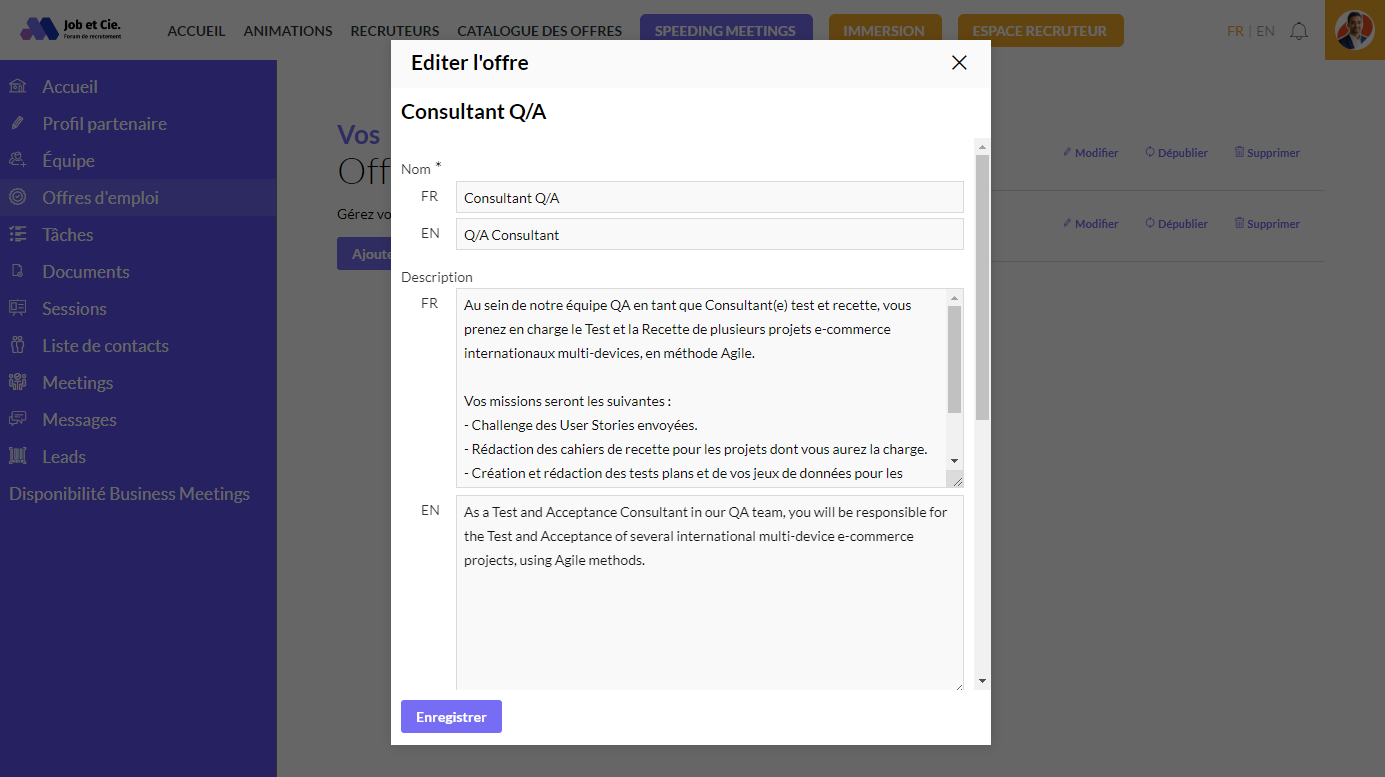Viewport: 1385px width, 777px height.
Task: Open the user profile avatar
Action: [1354, 30]
